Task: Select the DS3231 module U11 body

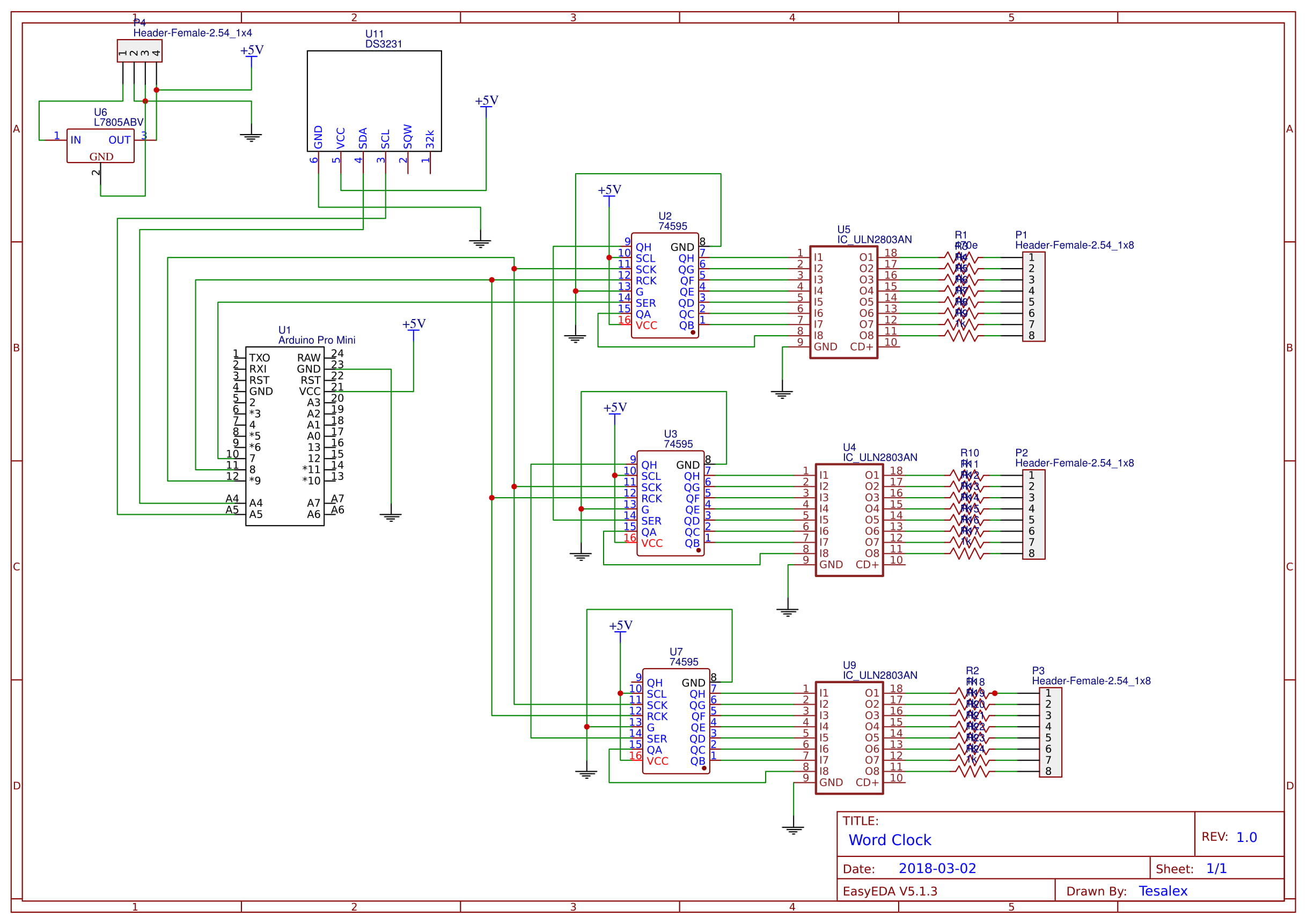Action: [x=374, y=101]
